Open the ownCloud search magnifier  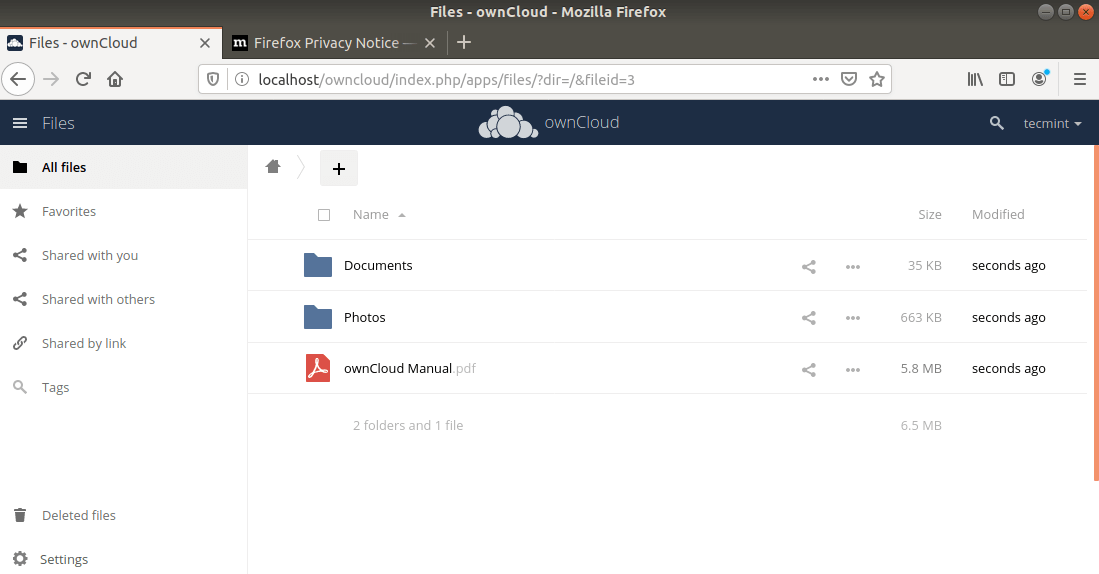coord(997,123)
